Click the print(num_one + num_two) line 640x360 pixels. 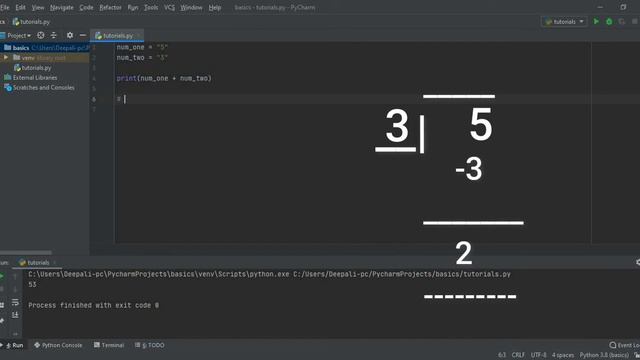[x=164, y=78]
